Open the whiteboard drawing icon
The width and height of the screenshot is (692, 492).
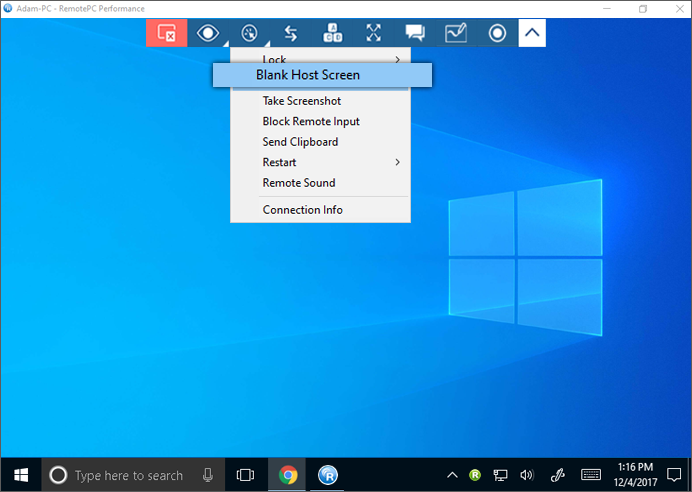456,33
